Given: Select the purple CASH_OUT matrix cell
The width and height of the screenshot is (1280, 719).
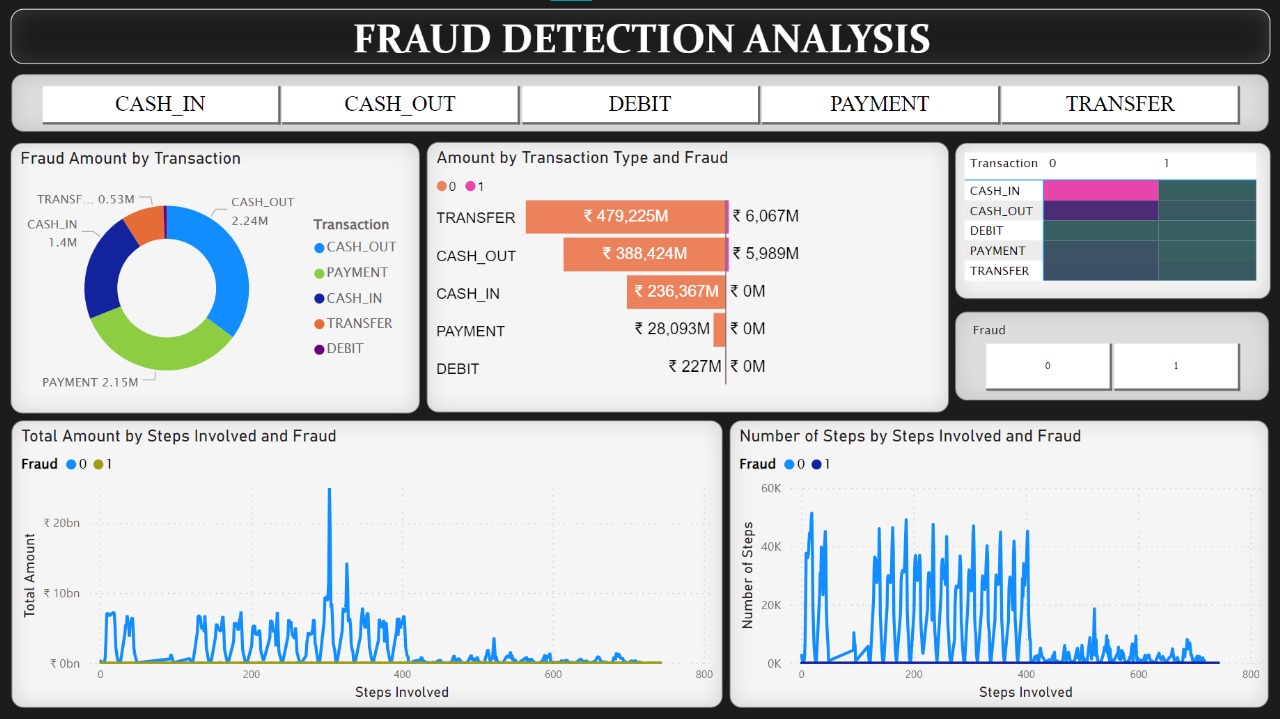Looking at the screenshot, I should (1100, 211).
